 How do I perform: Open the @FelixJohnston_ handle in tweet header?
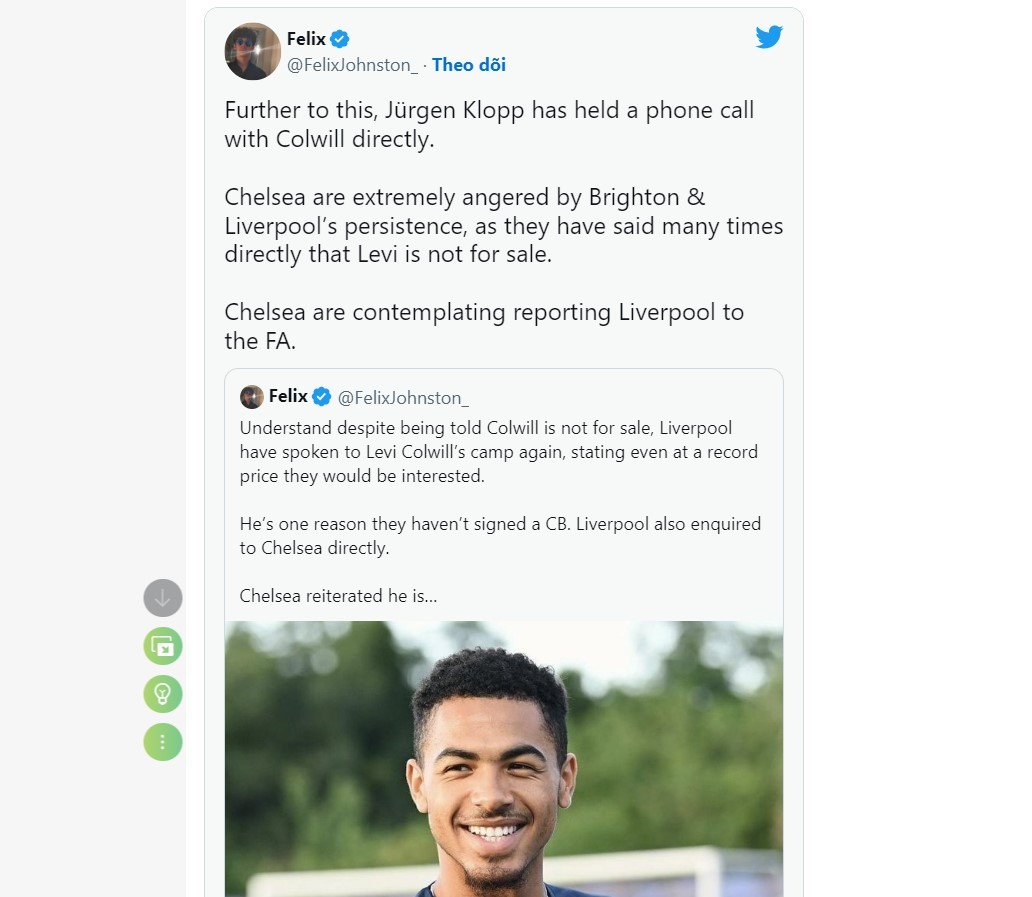[352, 65]
